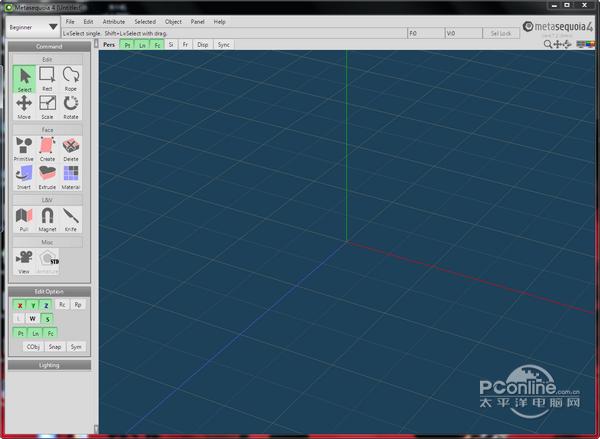Viewport: 600px width, 439px height.
Task: Open the Beginner mode dropdown
Action: coord(33,27)
